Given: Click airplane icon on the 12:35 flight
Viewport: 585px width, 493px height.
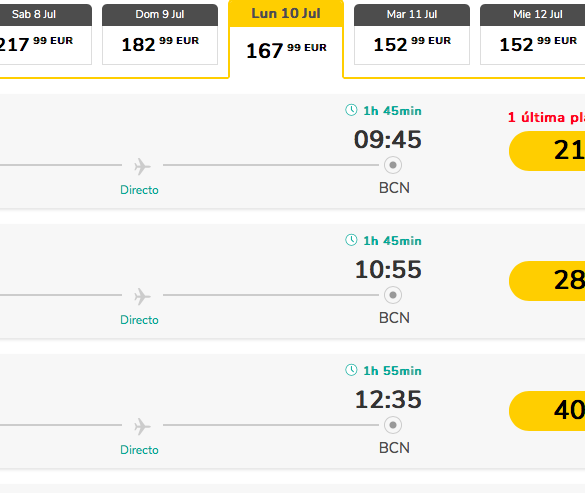Looking at the screenshot, I should tap(142, 427).
